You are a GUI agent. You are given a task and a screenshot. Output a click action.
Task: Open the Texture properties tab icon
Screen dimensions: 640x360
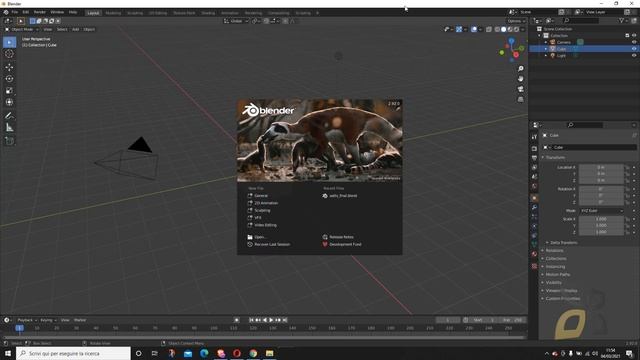pyautogui.click(x=534, y=266)
